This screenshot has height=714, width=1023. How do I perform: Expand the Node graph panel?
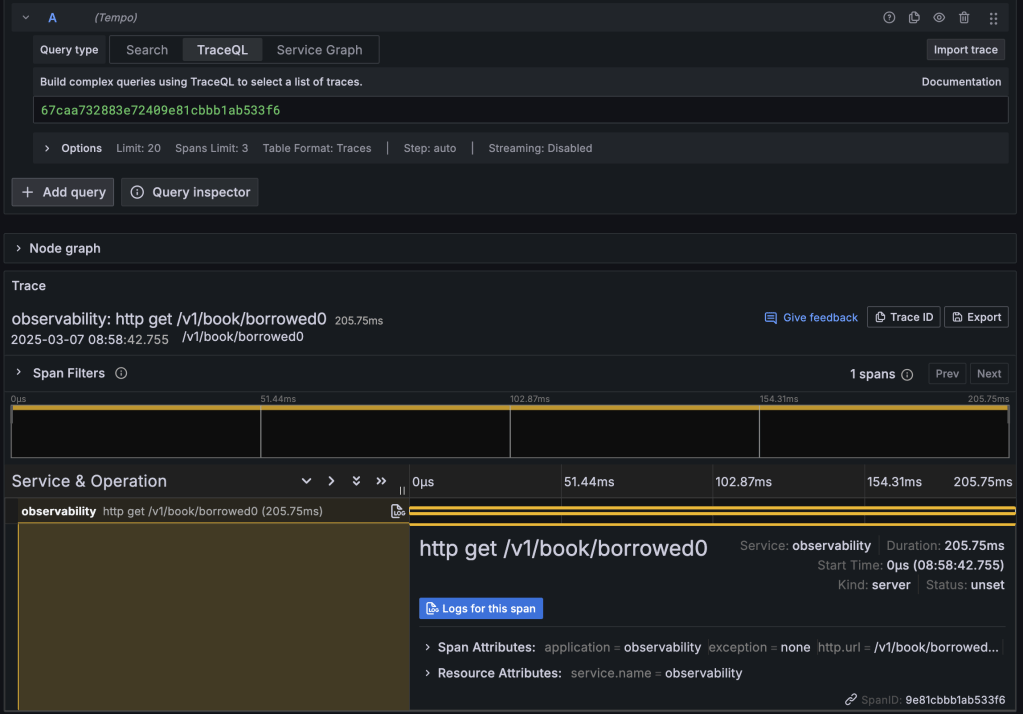[19, 248]
